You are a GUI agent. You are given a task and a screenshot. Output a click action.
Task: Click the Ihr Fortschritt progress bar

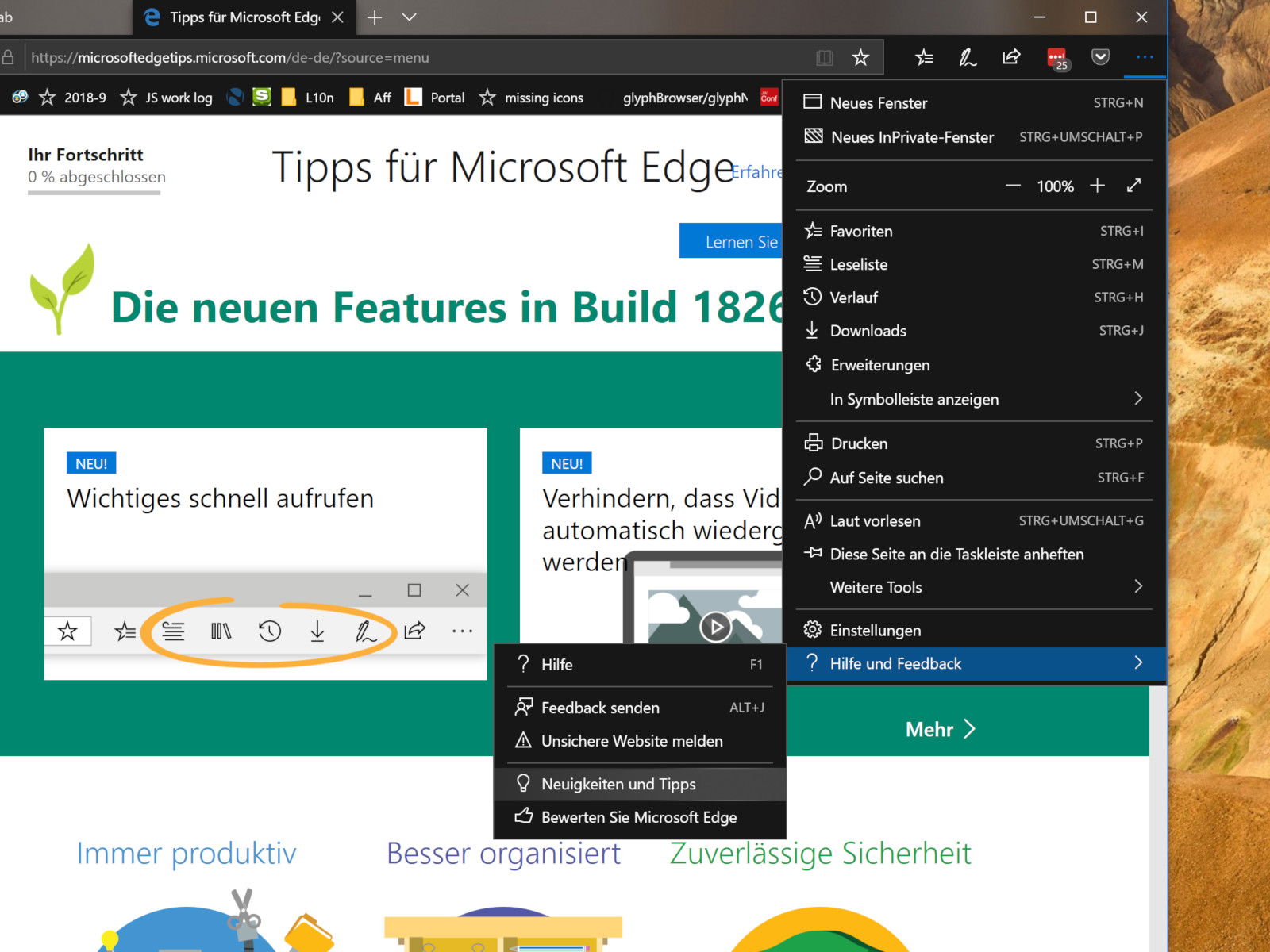(x=94, y=192)
